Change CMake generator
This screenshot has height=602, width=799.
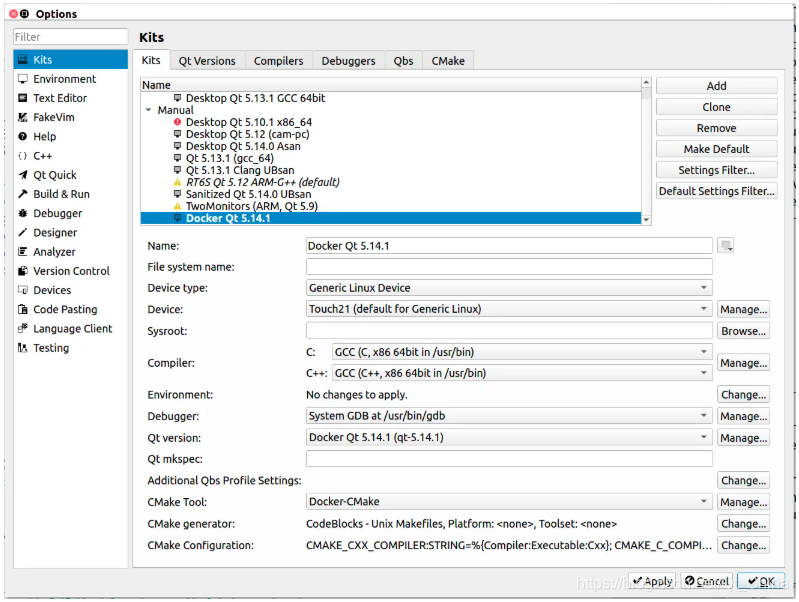743,524
